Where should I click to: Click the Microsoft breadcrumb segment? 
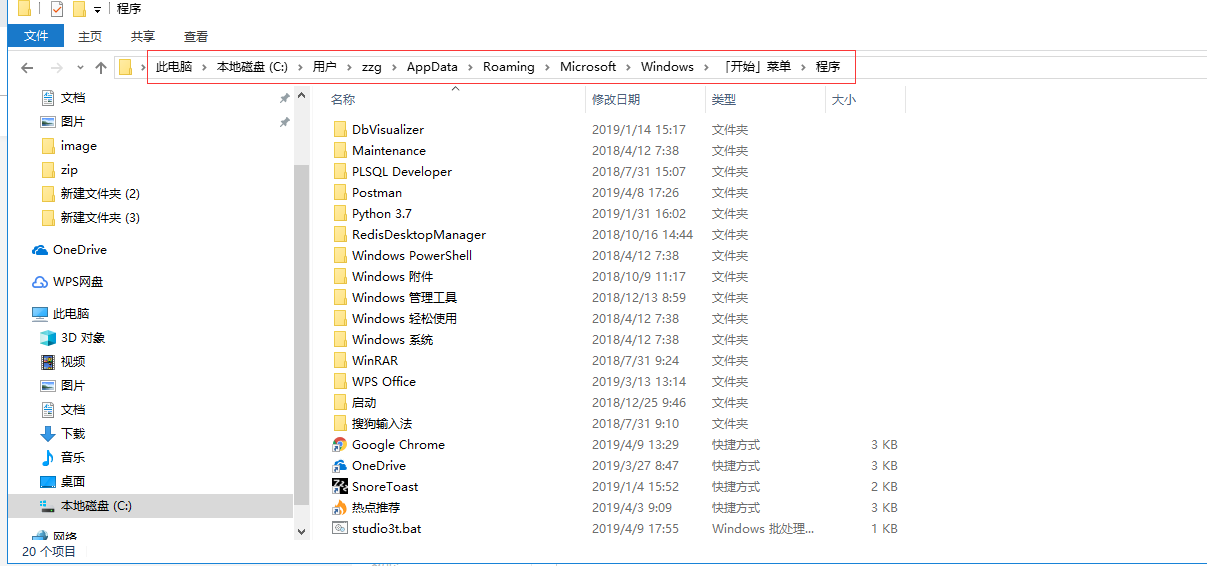click(588, 67)
